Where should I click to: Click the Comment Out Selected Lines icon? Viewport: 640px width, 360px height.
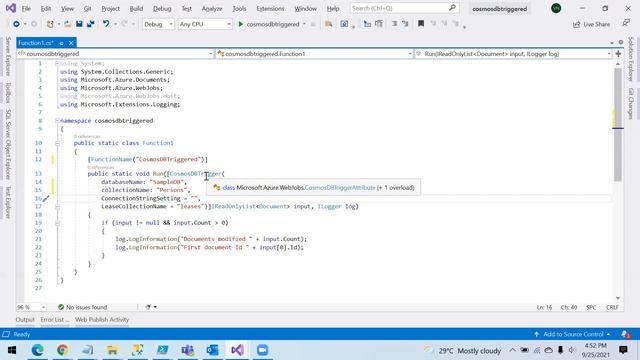tap(395, 24)
